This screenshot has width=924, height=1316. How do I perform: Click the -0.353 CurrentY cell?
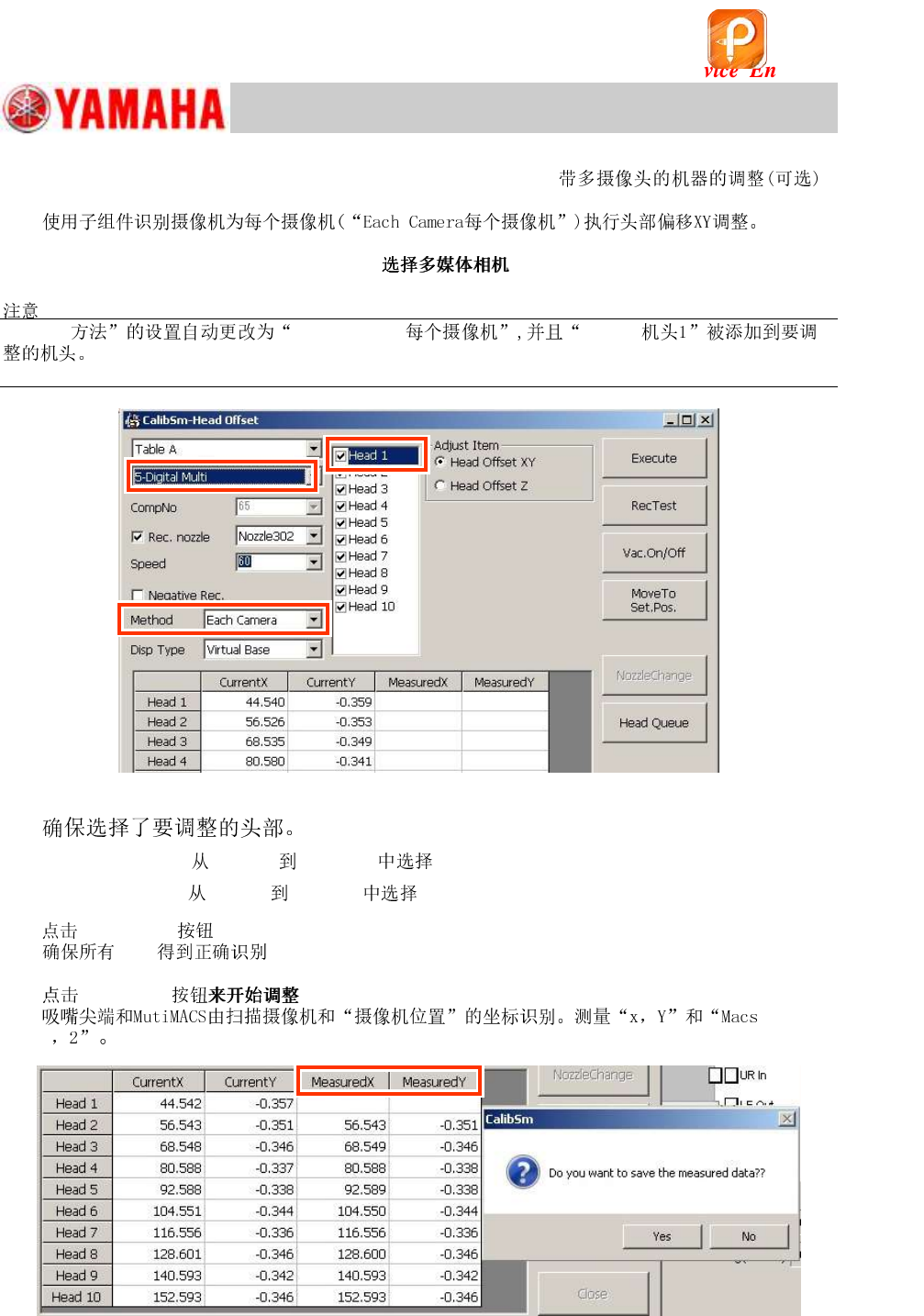click(x=331, y=722)
